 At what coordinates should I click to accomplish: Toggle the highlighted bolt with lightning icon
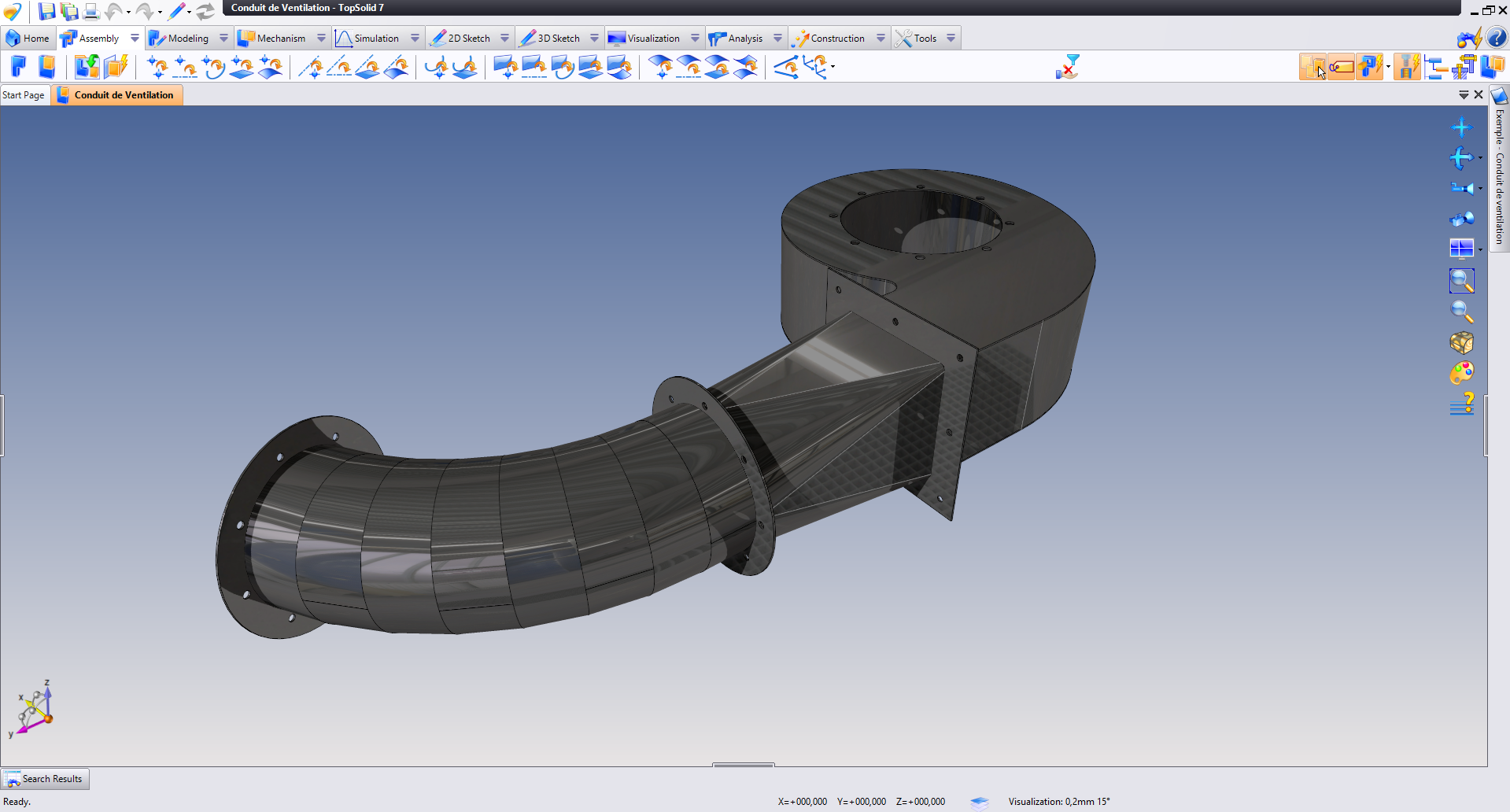pos(1407,67)
